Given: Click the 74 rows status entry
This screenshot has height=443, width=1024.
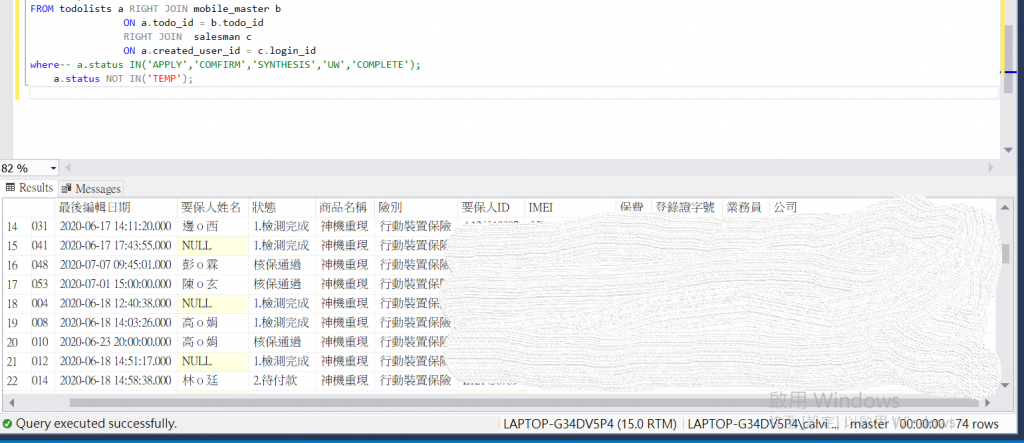Looking at the screenshot, I should click(x=977, y=424).
